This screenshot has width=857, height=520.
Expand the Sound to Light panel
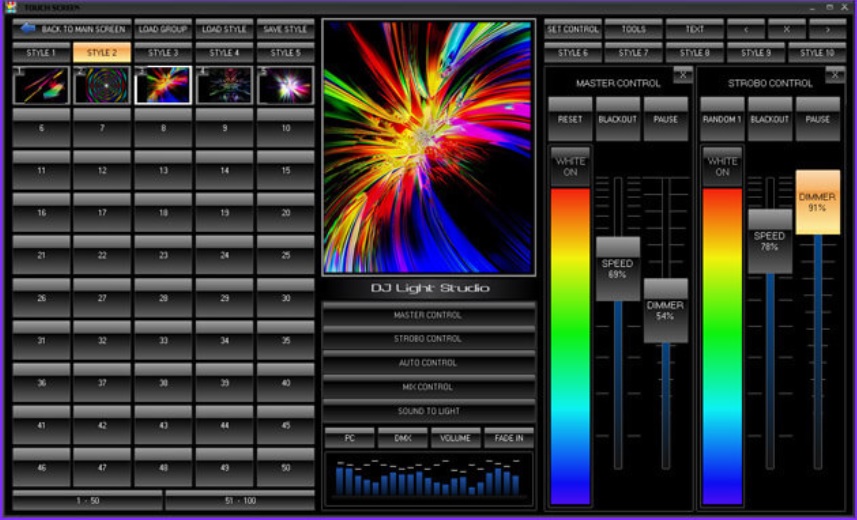428,411
